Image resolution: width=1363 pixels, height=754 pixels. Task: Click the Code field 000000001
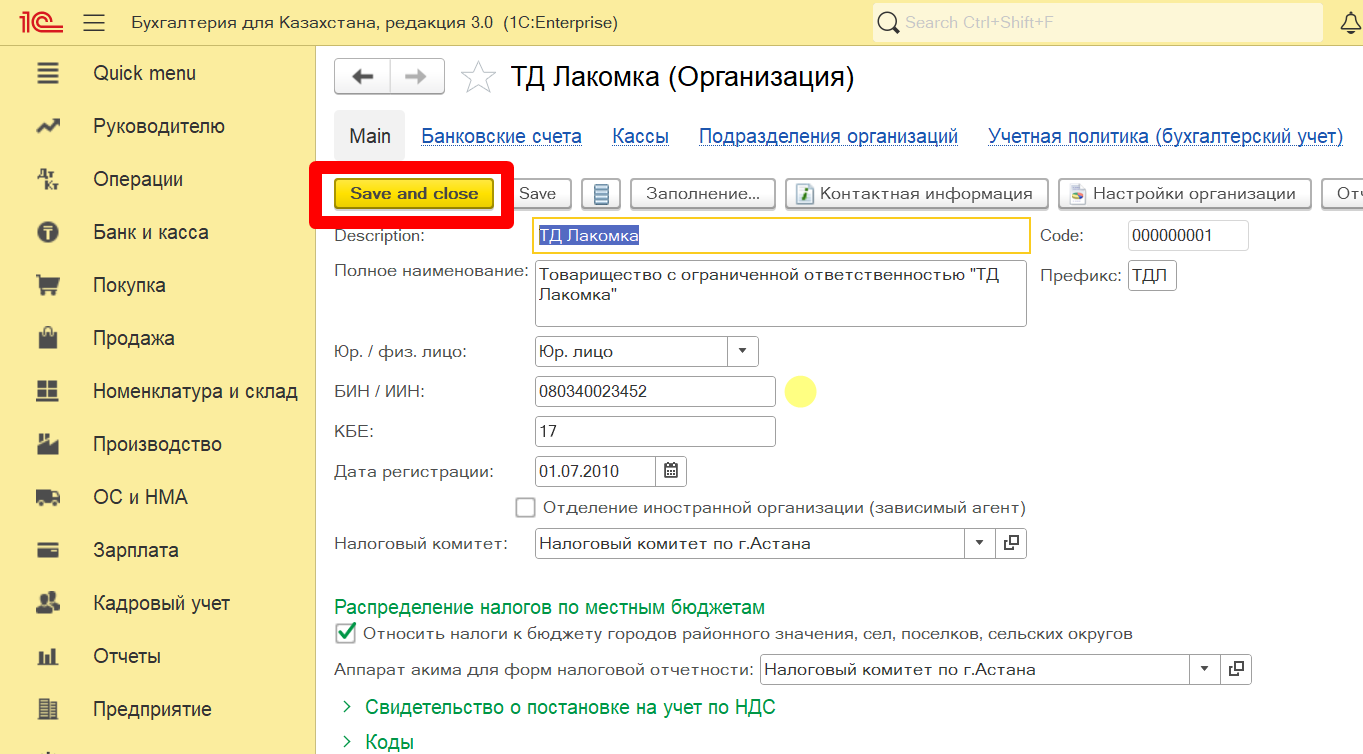click(x=1188, y=235)
